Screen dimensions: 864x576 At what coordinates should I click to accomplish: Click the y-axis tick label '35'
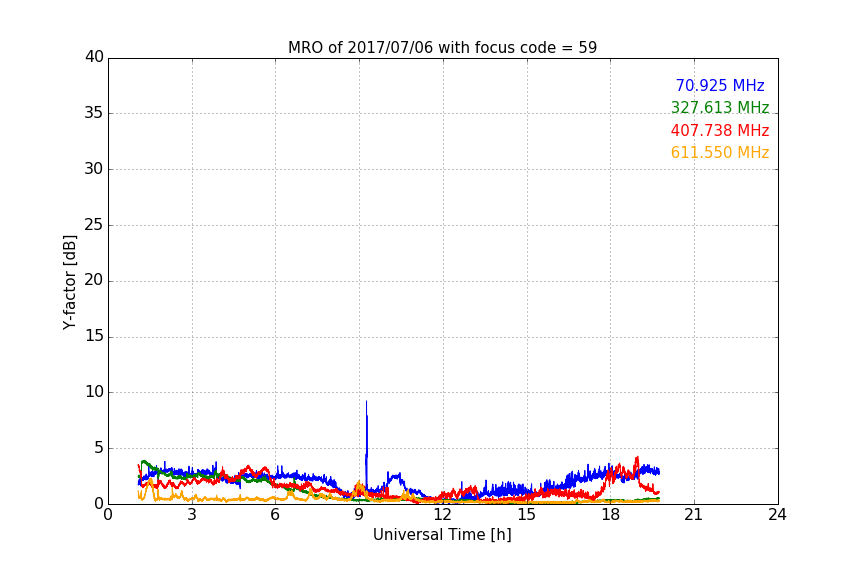94,113
